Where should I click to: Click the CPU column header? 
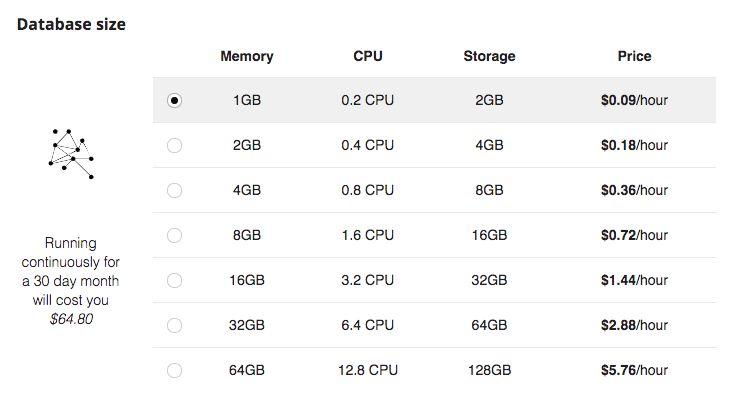click(x=368, y=56)
